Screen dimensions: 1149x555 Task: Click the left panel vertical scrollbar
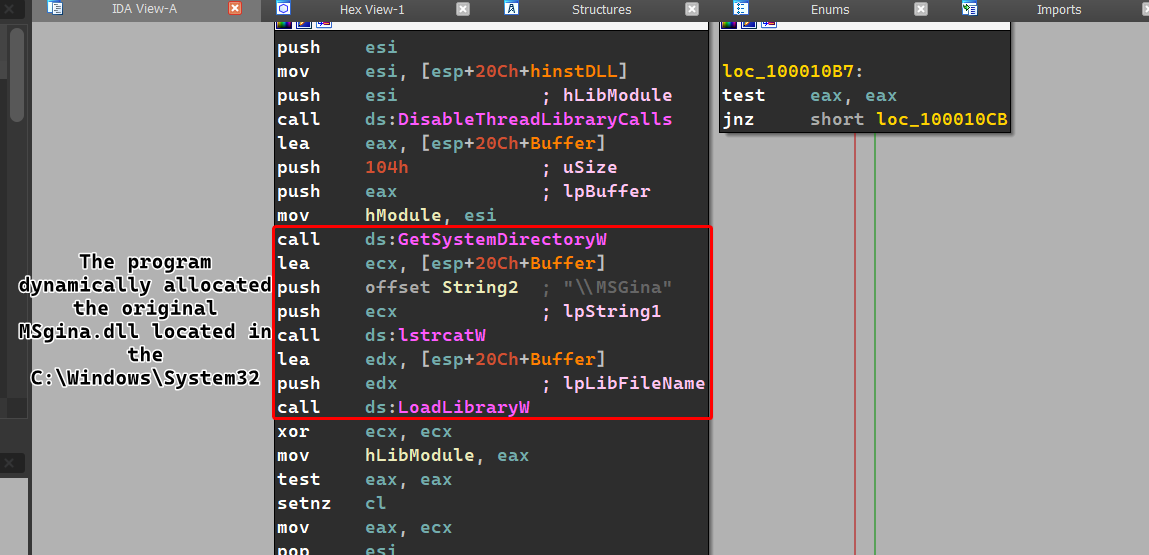[x=17, y=75]
